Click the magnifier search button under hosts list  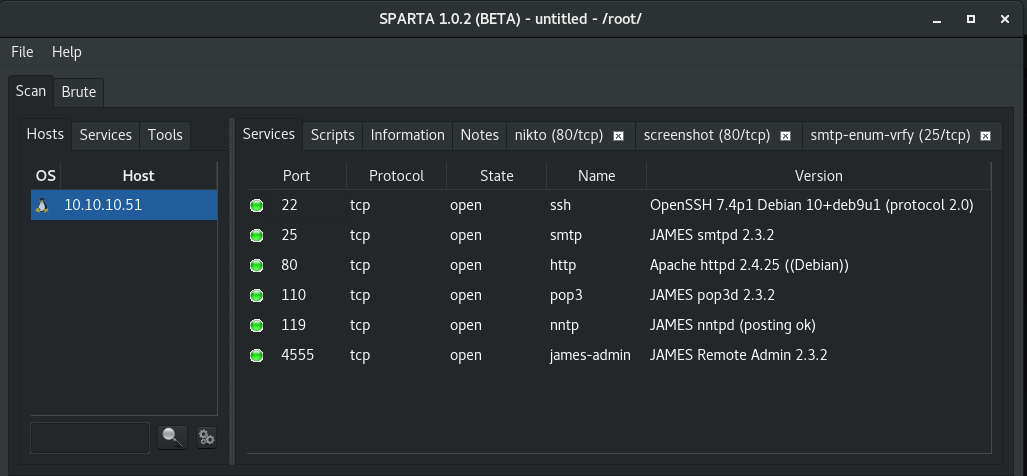tap(172, 437)
